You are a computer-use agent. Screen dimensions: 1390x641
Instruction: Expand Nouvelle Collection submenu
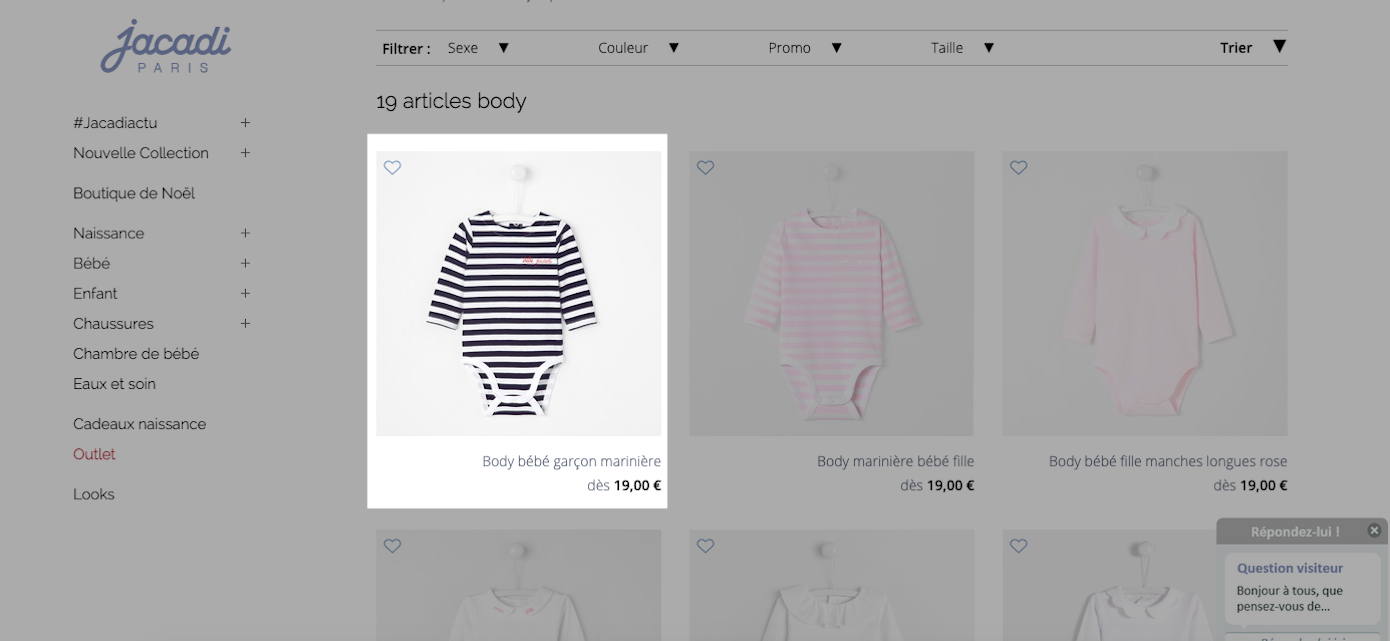245,153
